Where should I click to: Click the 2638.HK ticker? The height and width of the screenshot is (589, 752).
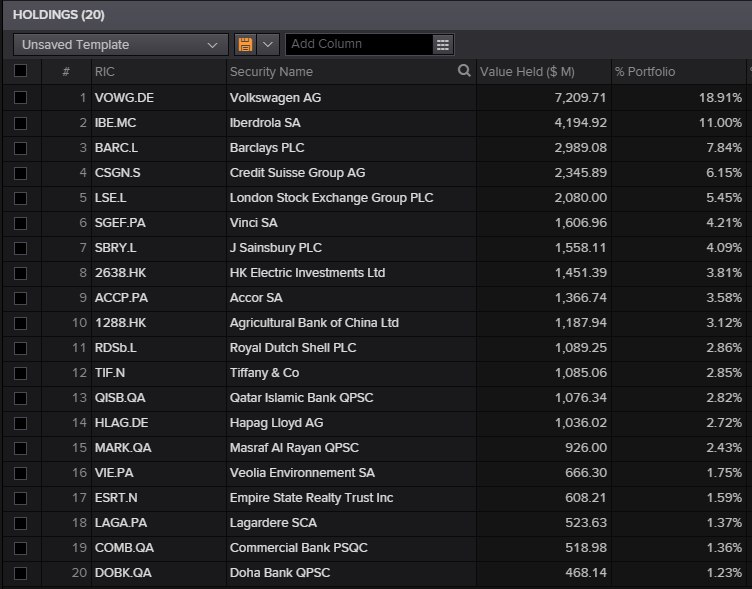(120, 272)
